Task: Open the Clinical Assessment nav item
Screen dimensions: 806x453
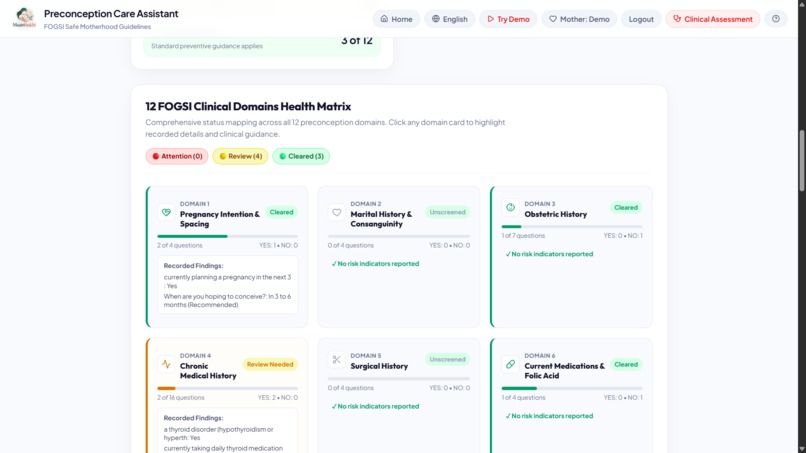Action: (713, 19)
